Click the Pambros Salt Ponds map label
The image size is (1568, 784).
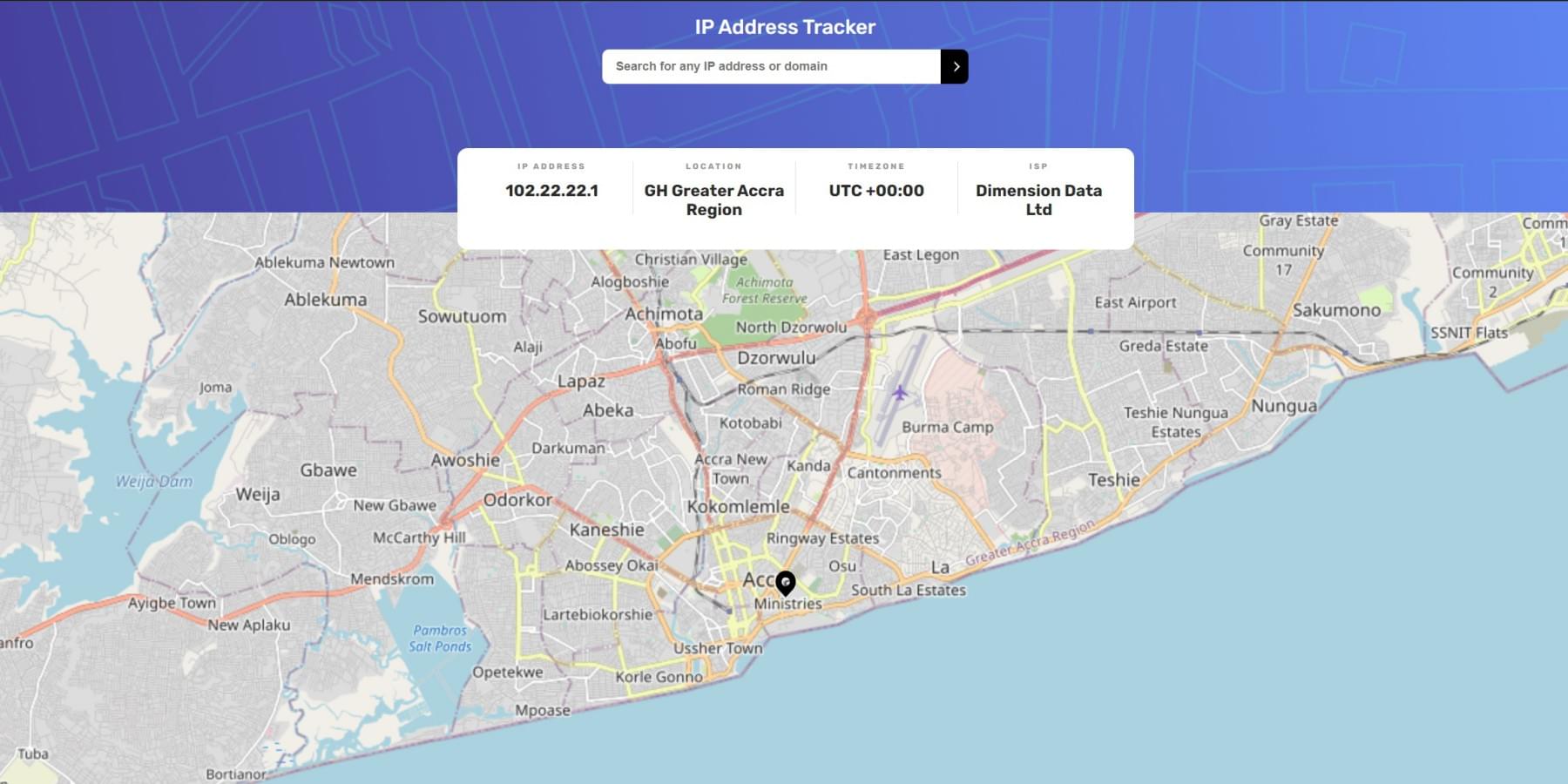(440, 639)
